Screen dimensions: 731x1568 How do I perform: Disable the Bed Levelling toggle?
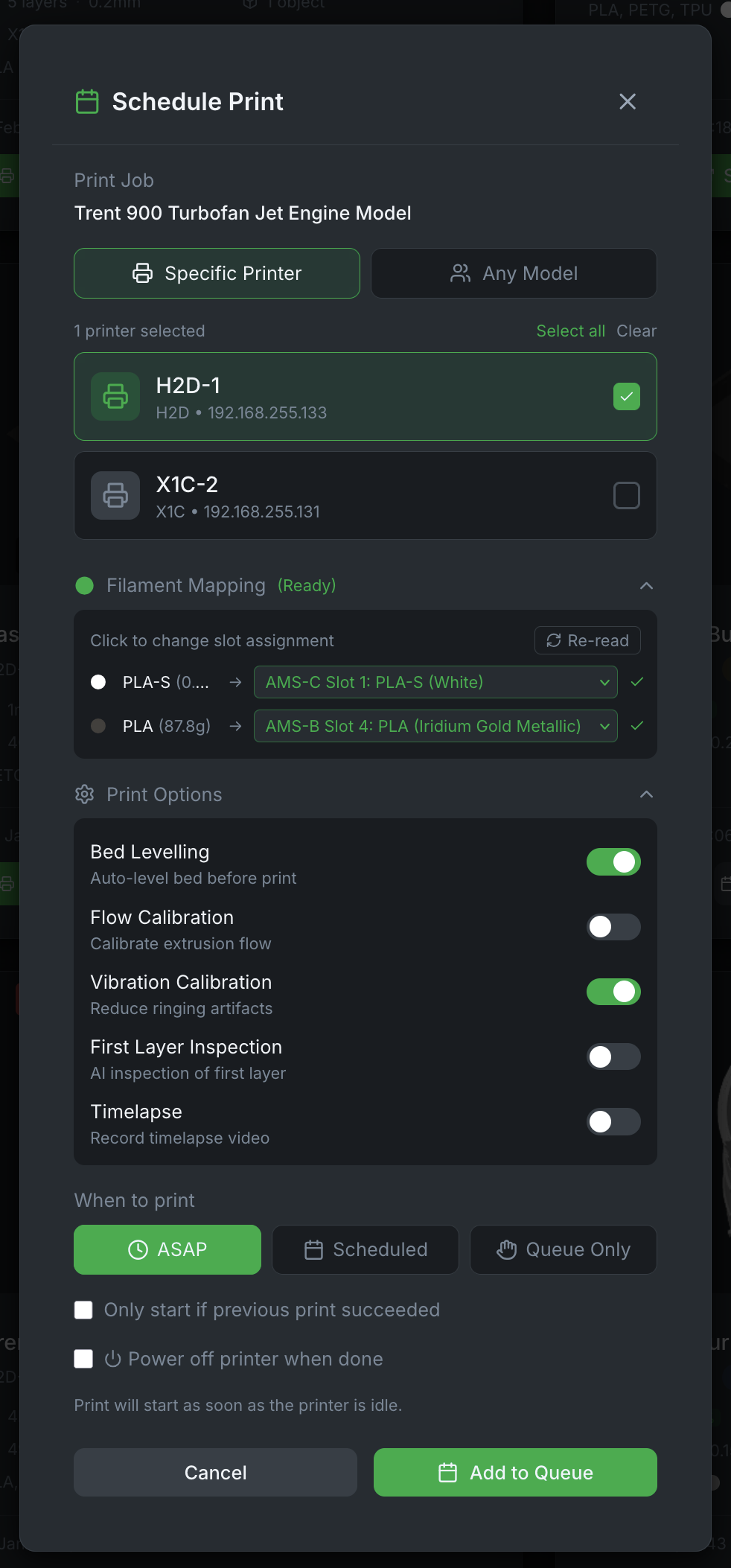point(613,862)
